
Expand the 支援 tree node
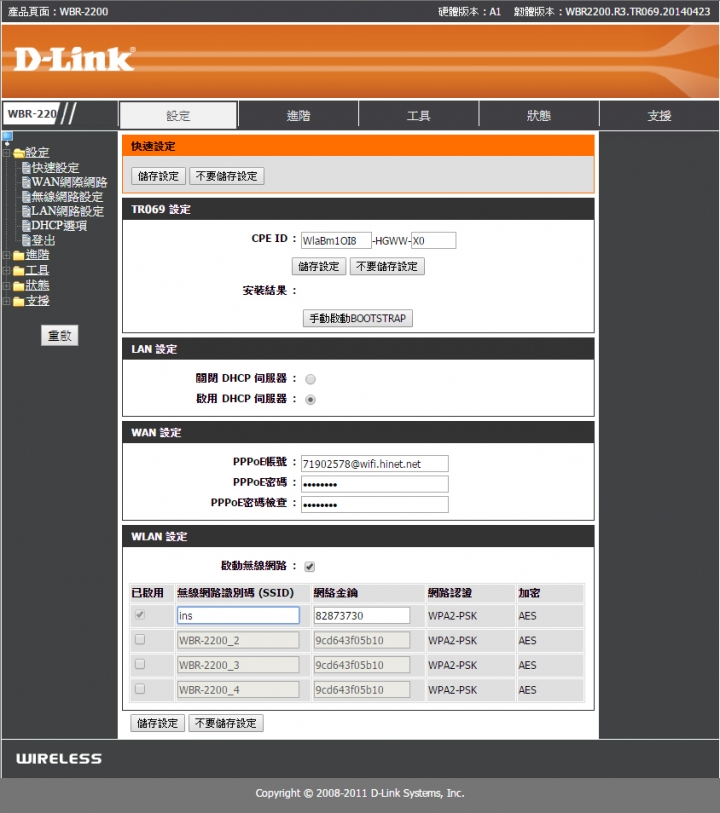point(7,301)
